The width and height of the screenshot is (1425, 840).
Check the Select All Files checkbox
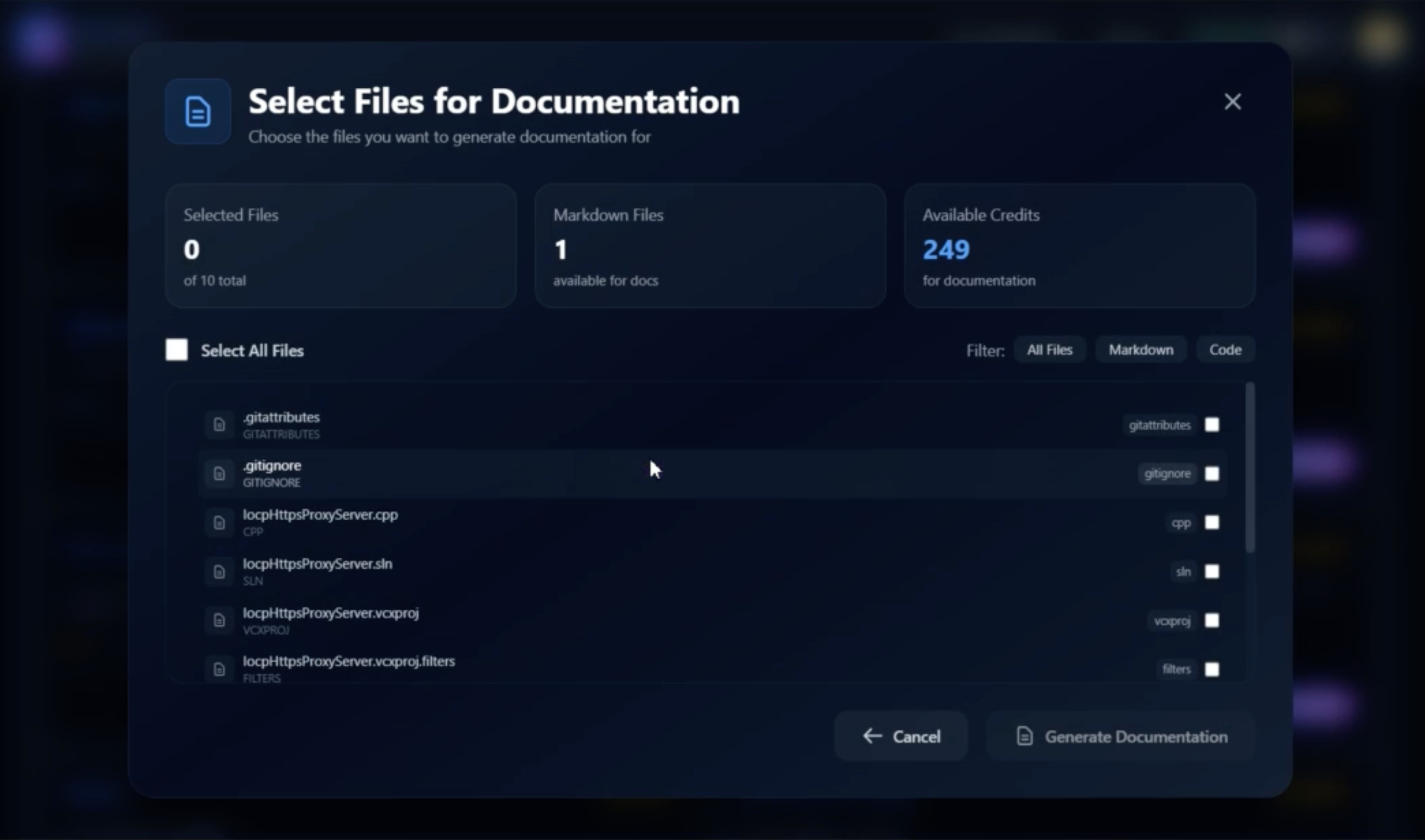click(177, 350)
